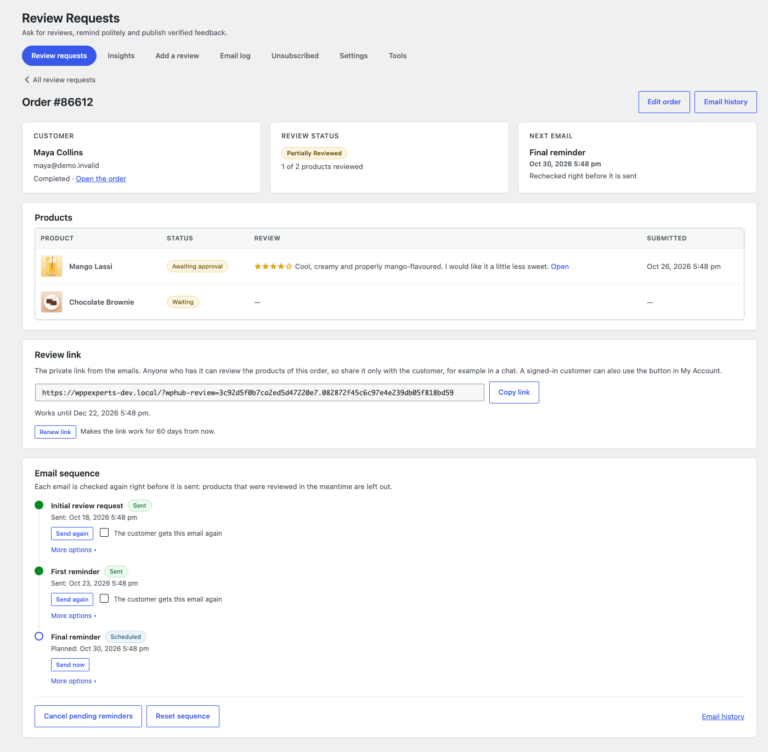Screen dimensions: 768x752
Task: Click the customer name Maya Collins
Action: point(58,152)
